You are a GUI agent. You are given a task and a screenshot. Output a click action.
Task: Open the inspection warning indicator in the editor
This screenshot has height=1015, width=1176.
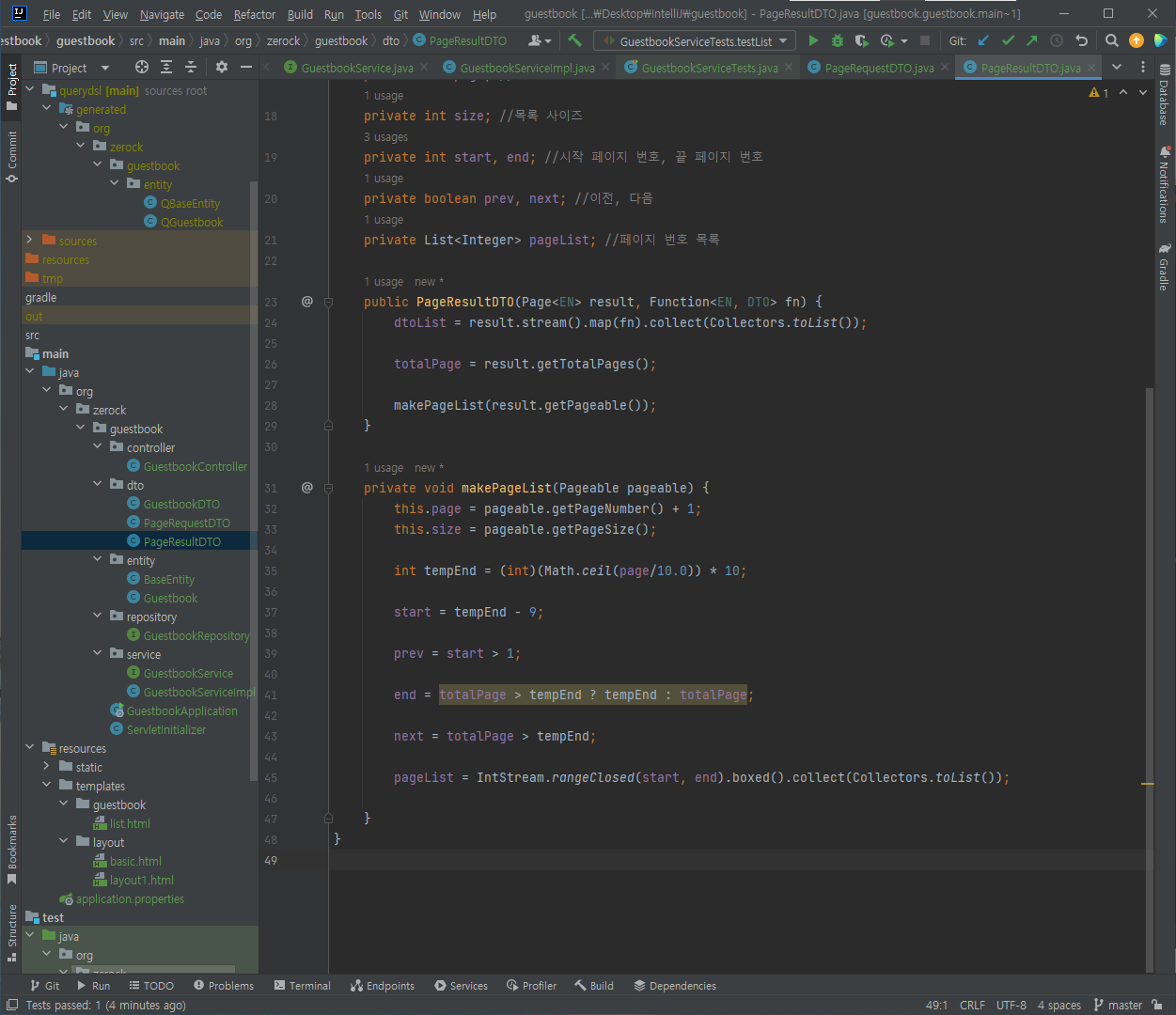pos(1099,92)
